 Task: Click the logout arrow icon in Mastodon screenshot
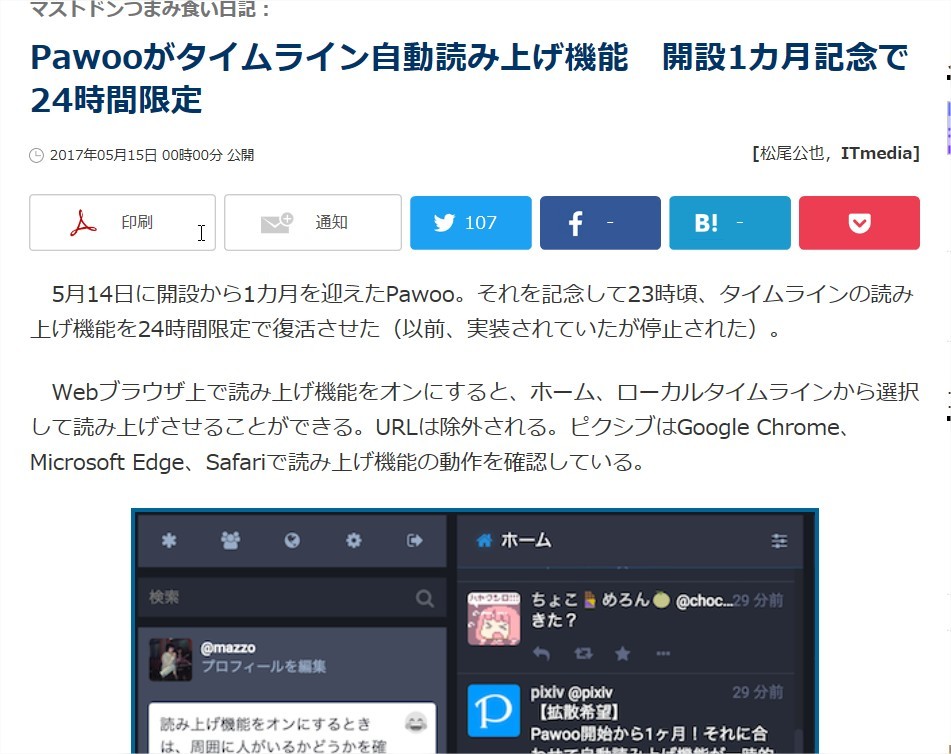415,540
